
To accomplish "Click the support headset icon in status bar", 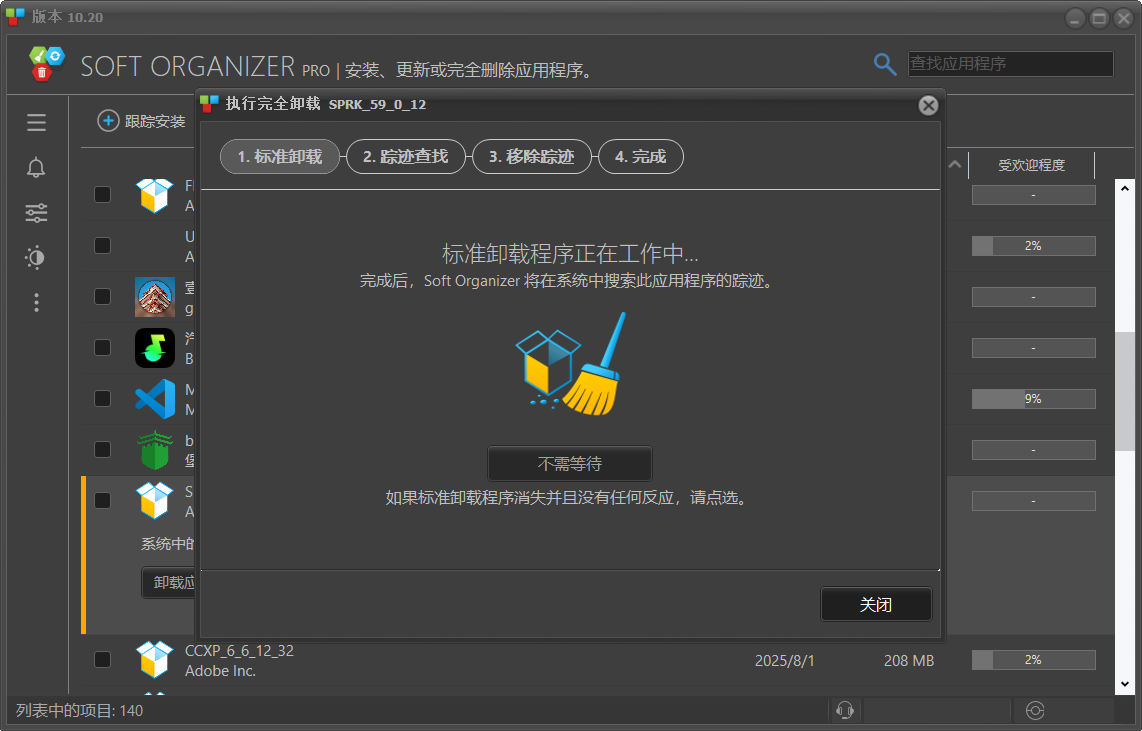I will point(845,710).
